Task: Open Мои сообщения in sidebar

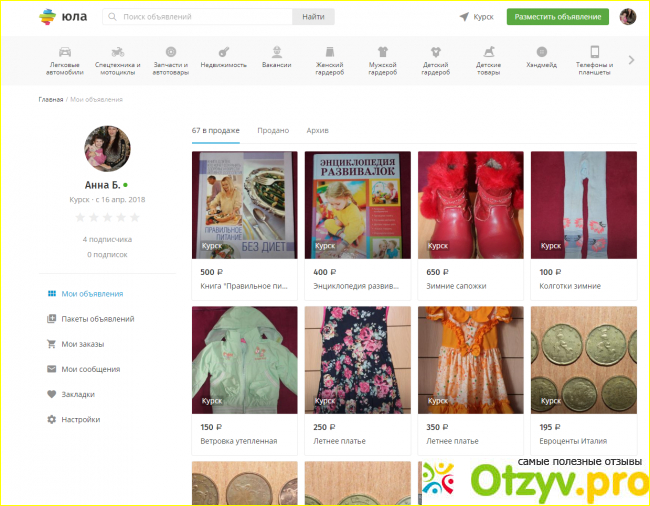Action: 88,369
